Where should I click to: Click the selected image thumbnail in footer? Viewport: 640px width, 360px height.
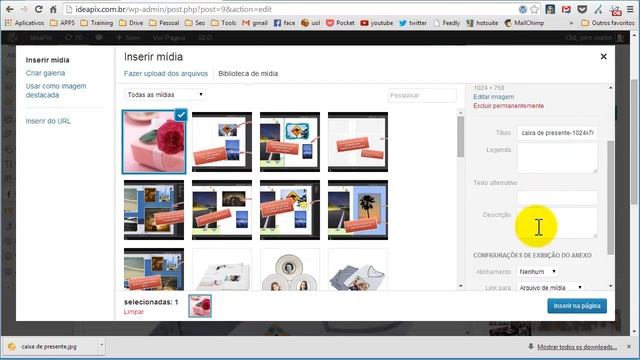(x=200, y=306)
